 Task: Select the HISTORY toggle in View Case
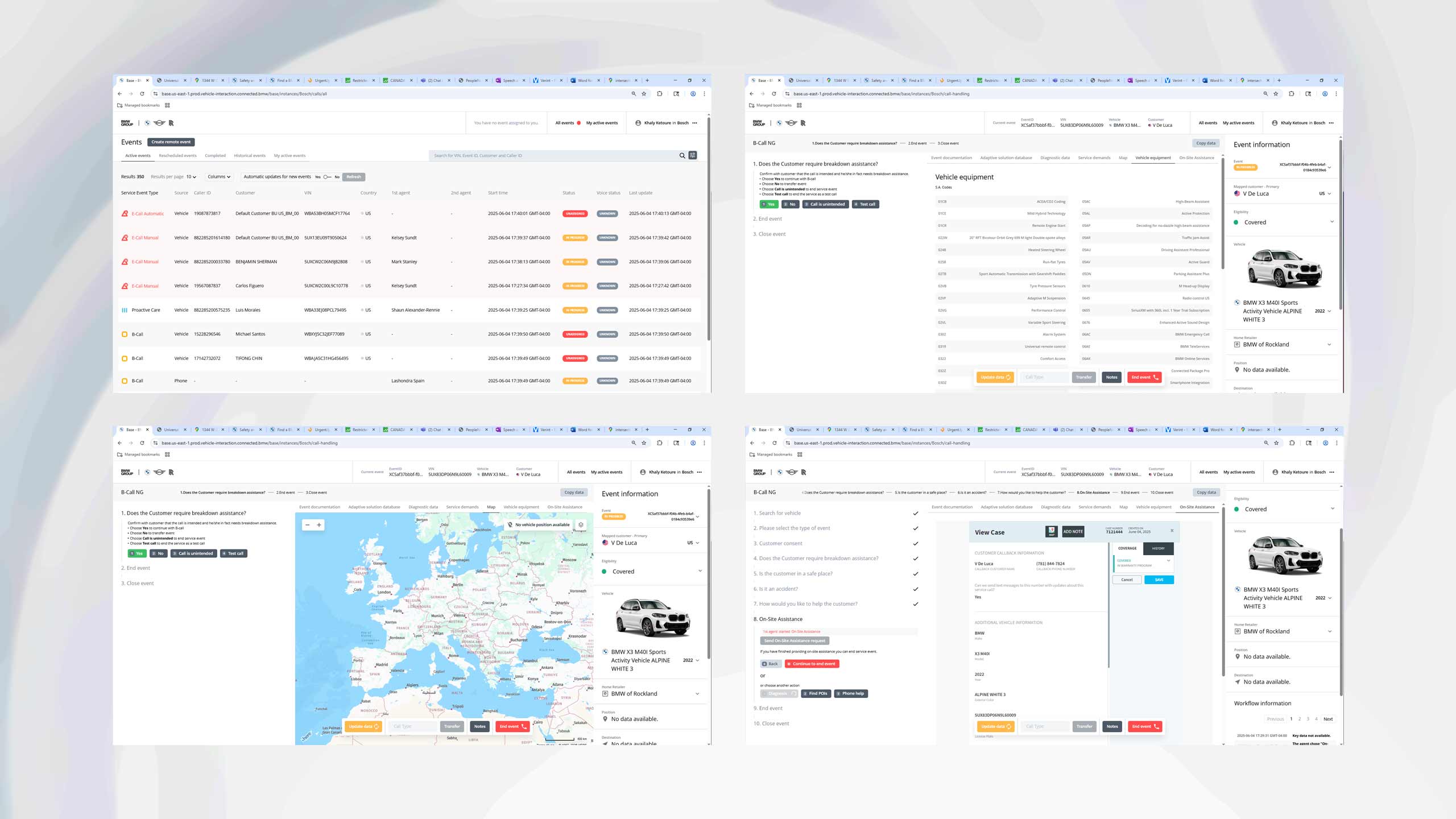1158,548
